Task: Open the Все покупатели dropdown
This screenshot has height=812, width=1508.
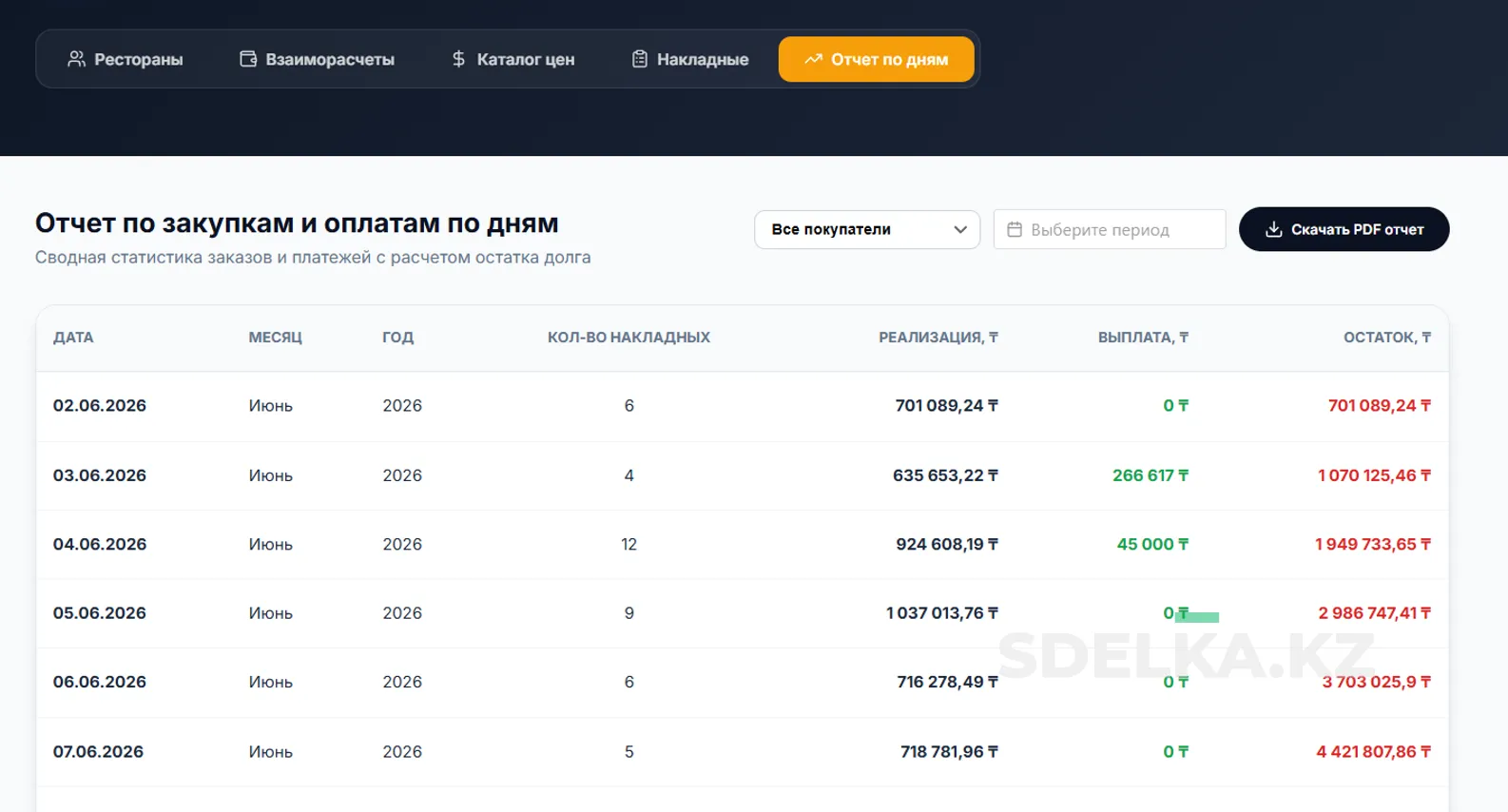Action: pos(867,229)
